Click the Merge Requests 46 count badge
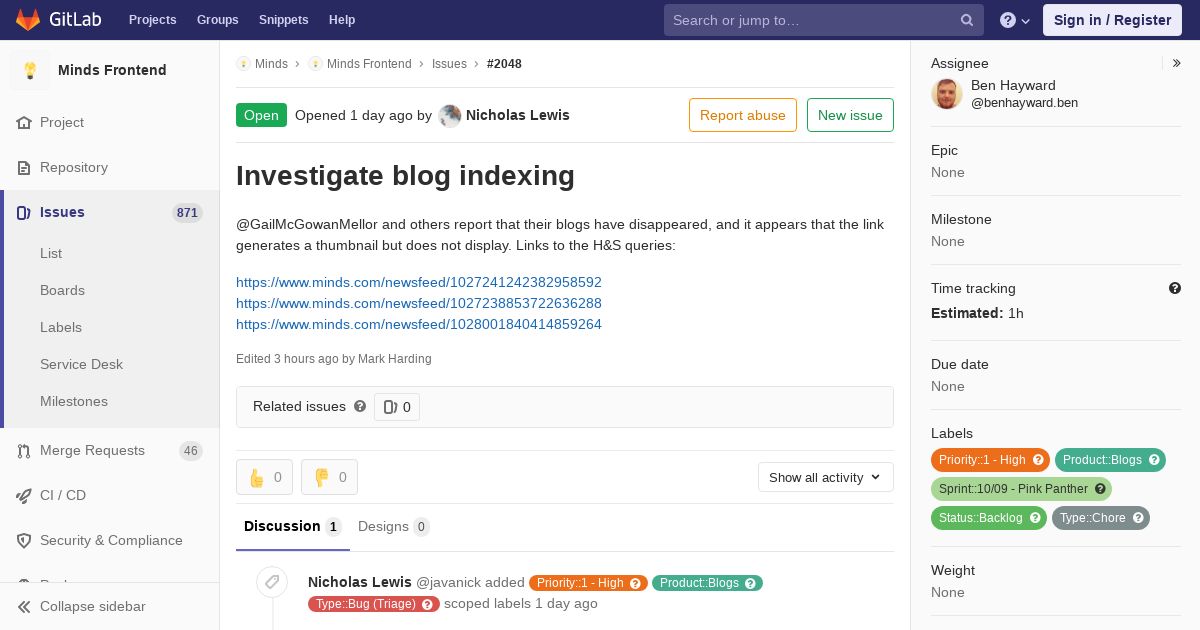 [x=191, y=451]
